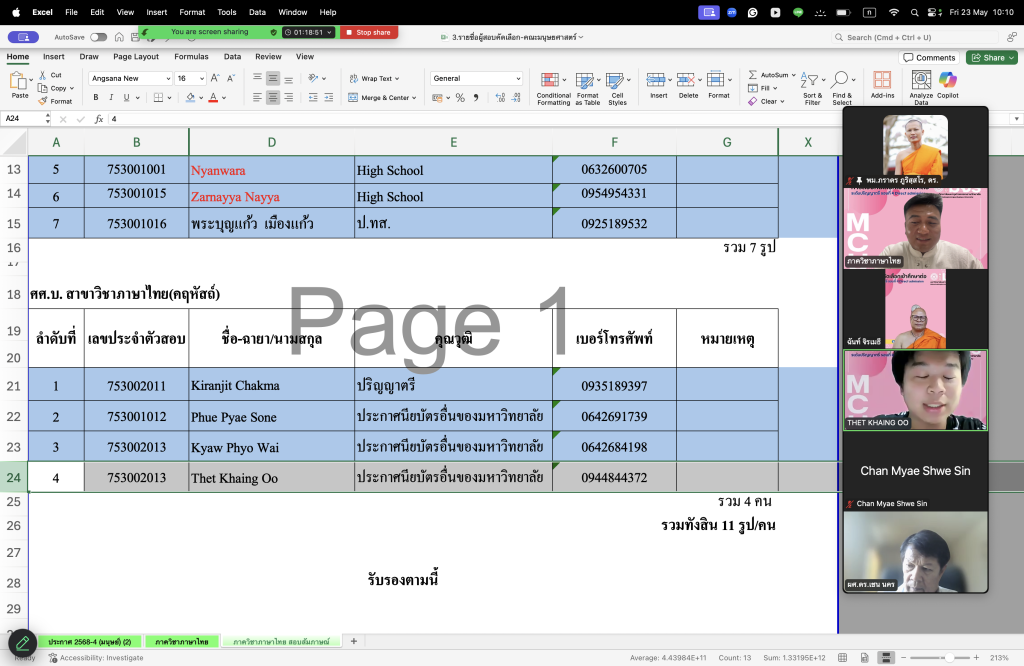
Task: Set top vertical alignment
Action: click(257, 78)
